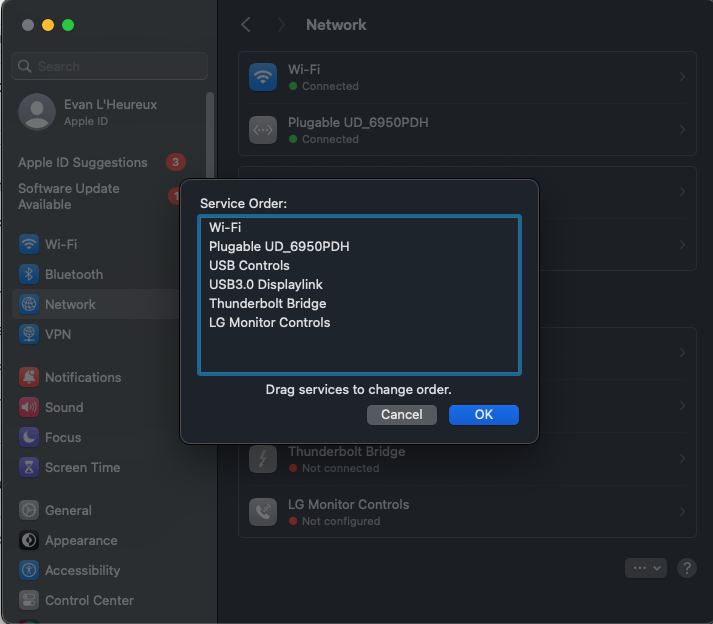Confirm service order with OK button
Image resolution: width=713 pixels, height=624 pixels.
pyautogui.click(x=483, y=414)
